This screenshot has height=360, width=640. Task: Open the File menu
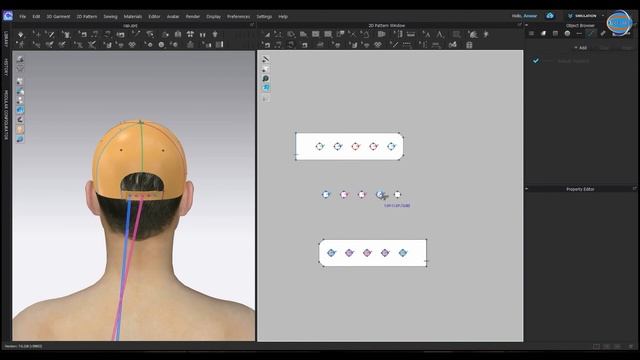(22, 16)
